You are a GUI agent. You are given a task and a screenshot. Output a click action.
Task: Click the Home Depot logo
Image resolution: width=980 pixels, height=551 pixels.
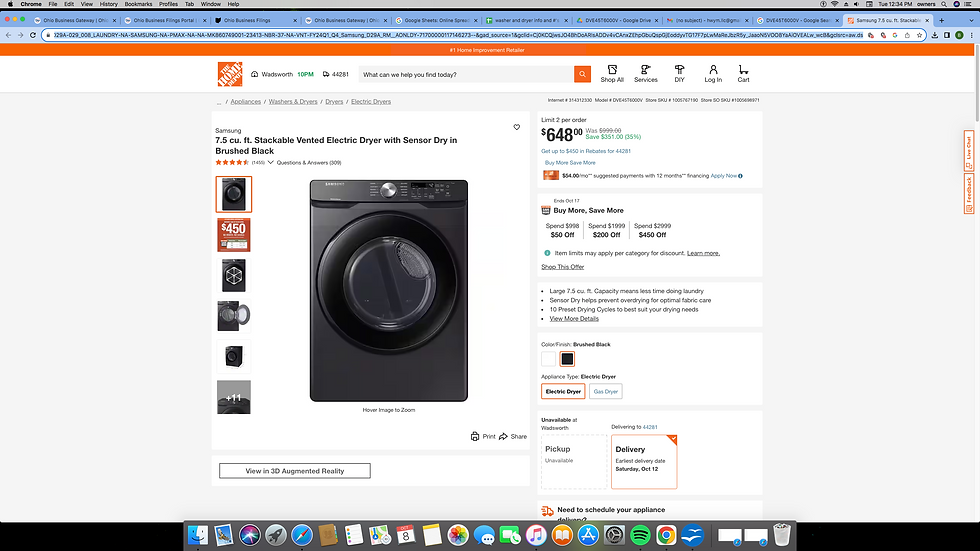tap(230, 74)
